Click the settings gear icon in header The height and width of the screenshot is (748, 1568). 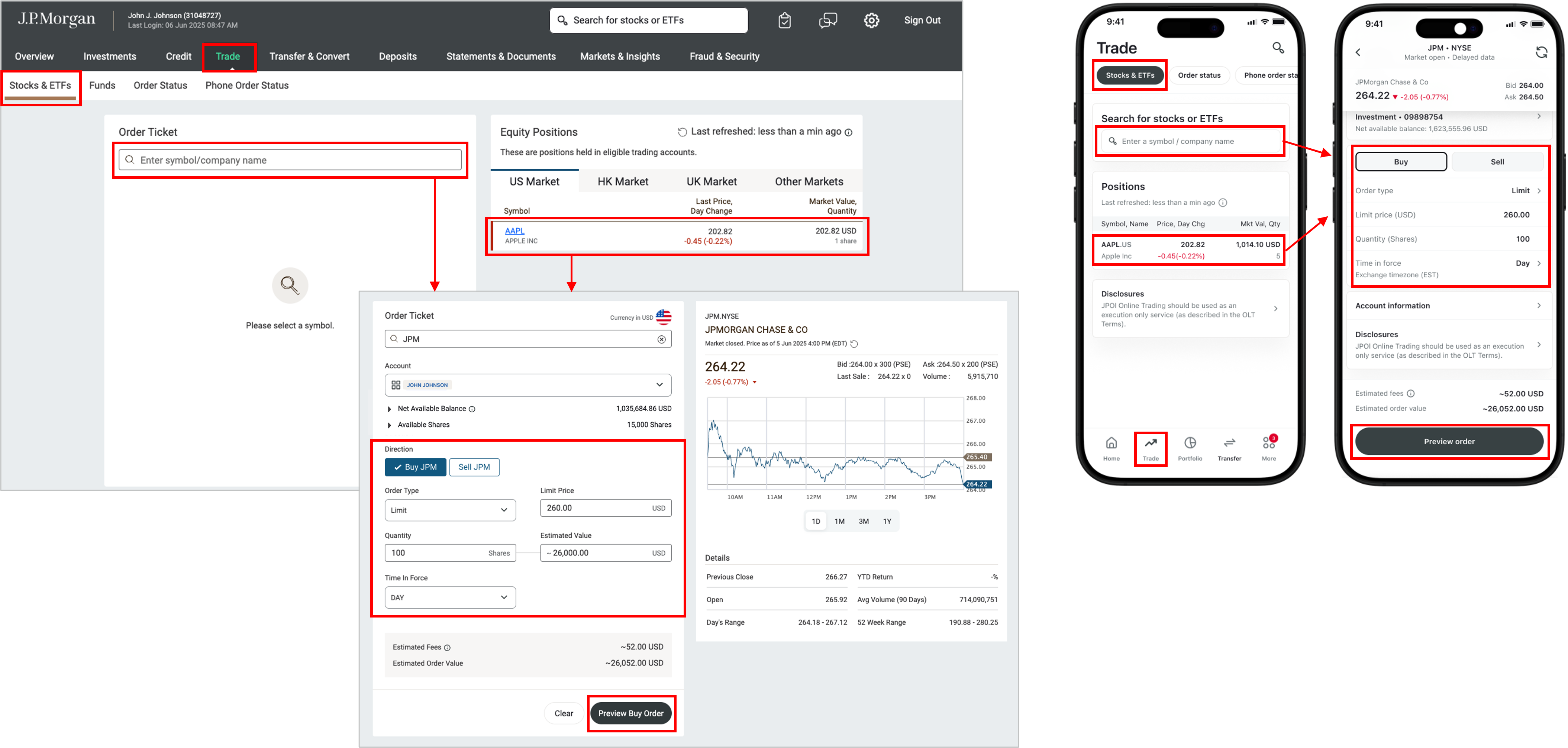(871, 21)
